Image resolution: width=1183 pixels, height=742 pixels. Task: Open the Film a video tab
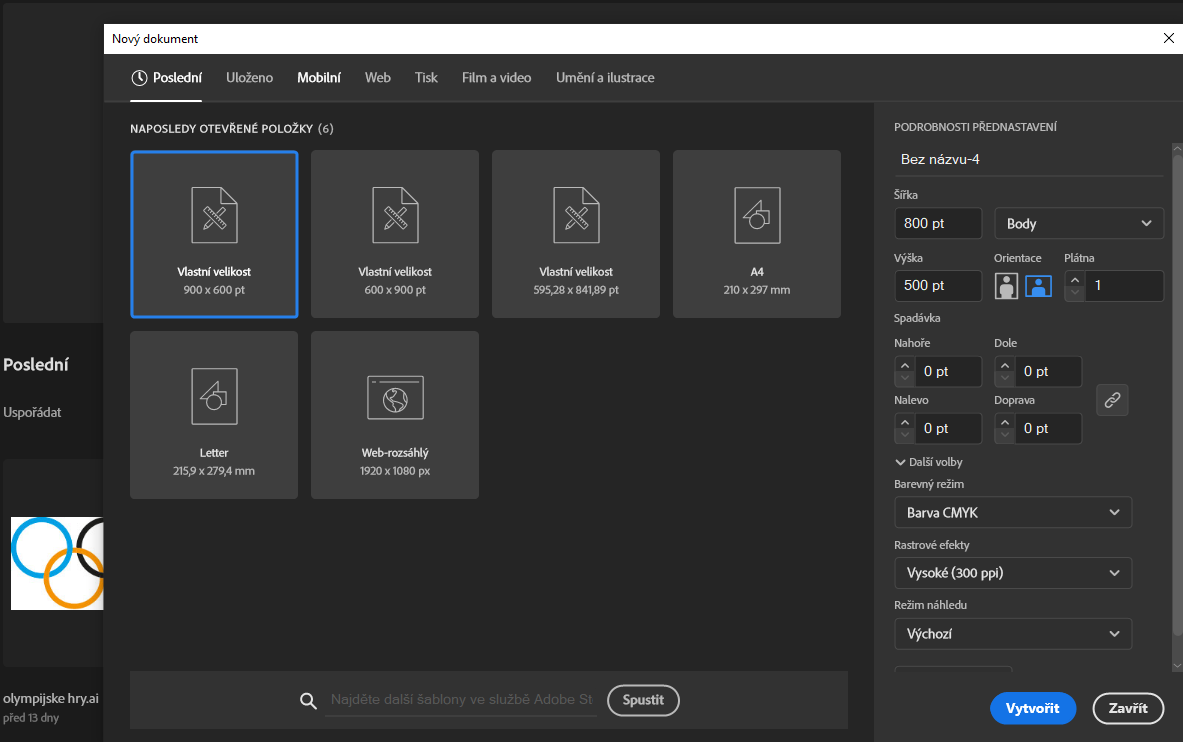click(496, 78)
